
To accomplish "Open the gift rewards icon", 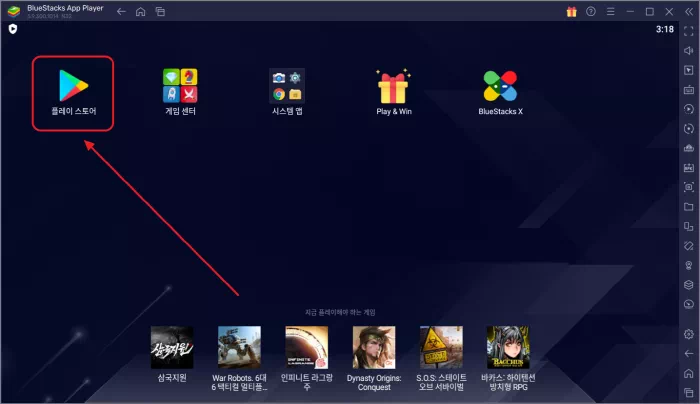I will (x=571, y=12).
